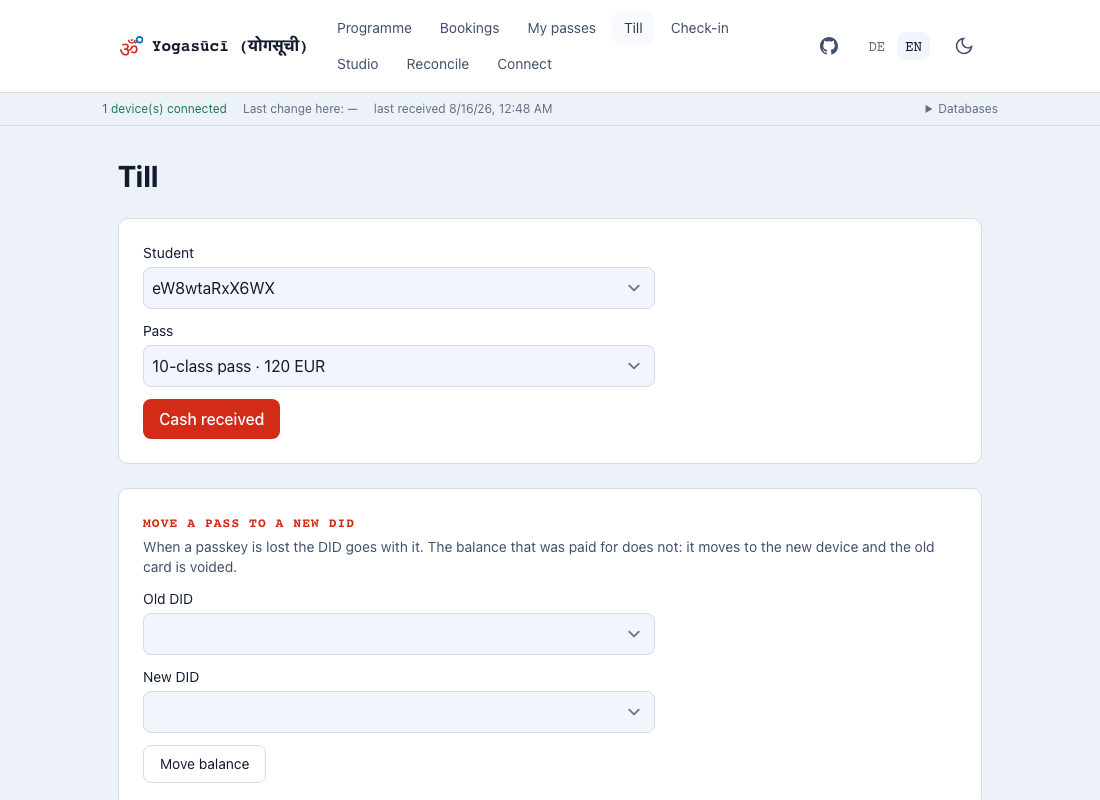The width and height of the screenshot is (1100, 800).
Task: Click the Yogasūcī Om logo
Action: tap(131, 46)
